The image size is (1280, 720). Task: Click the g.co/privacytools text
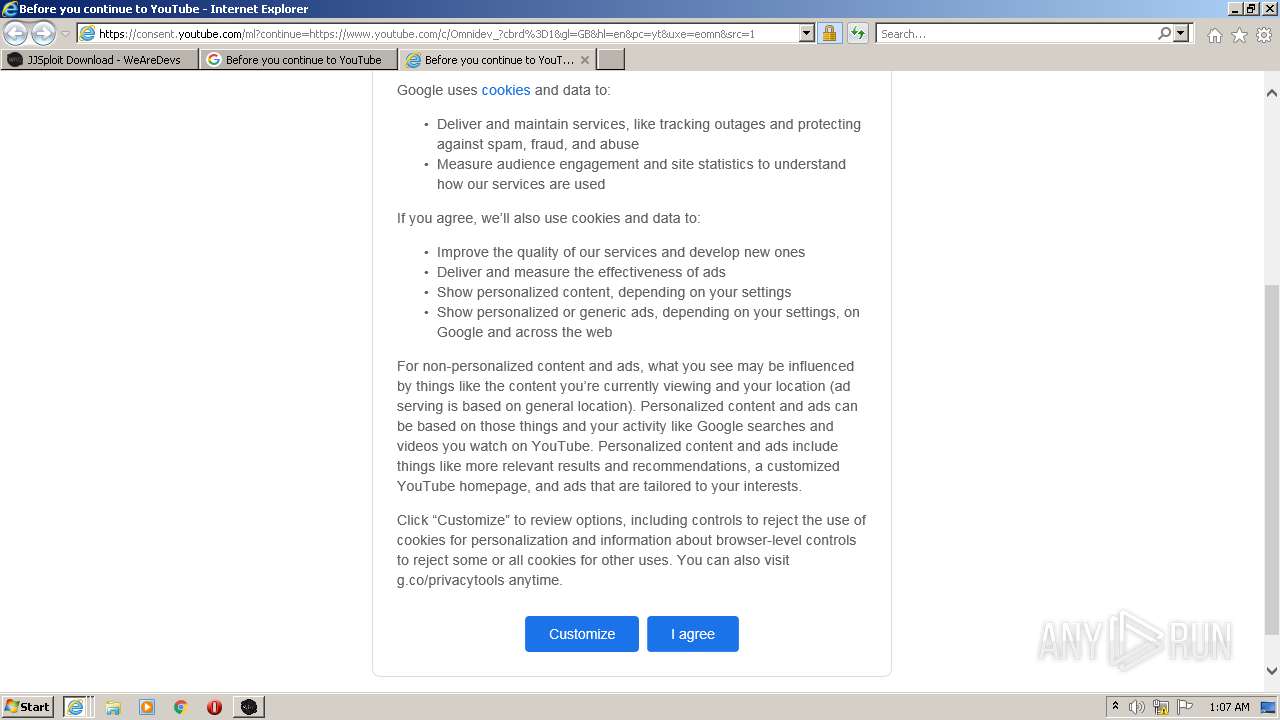click(450, 580)
